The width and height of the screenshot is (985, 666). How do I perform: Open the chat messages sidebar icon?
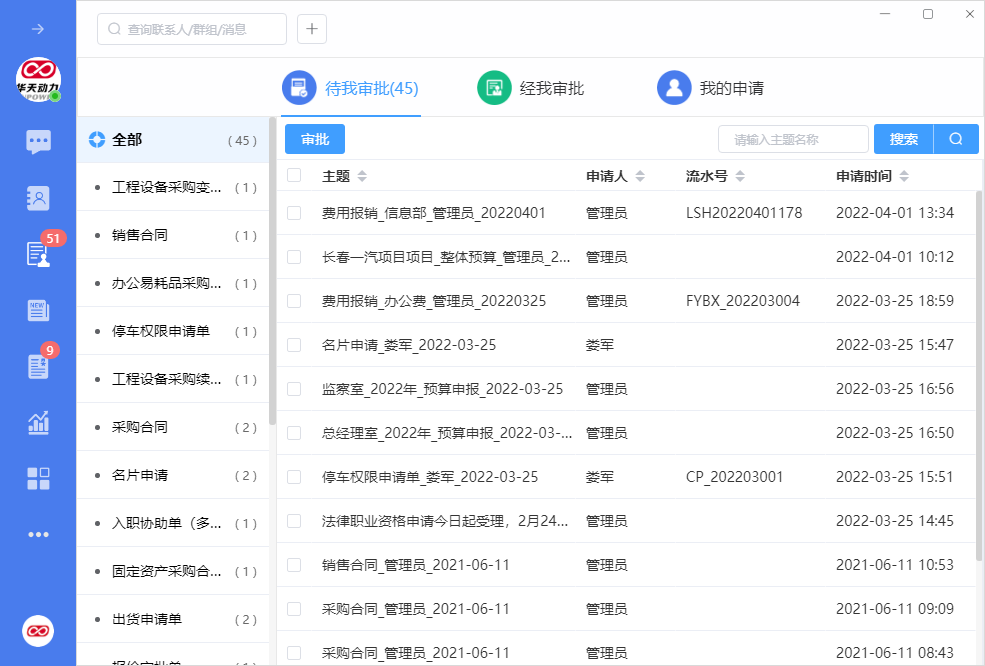click(38, 141)
